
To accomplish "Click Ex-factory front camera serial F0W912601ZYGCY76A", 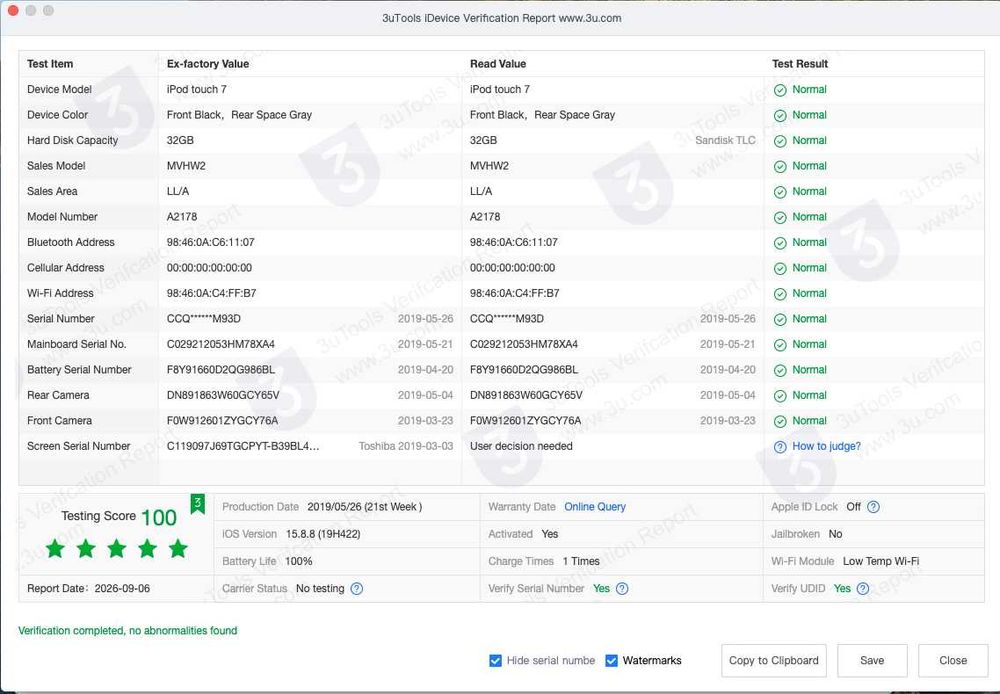I will pos(222,421).
